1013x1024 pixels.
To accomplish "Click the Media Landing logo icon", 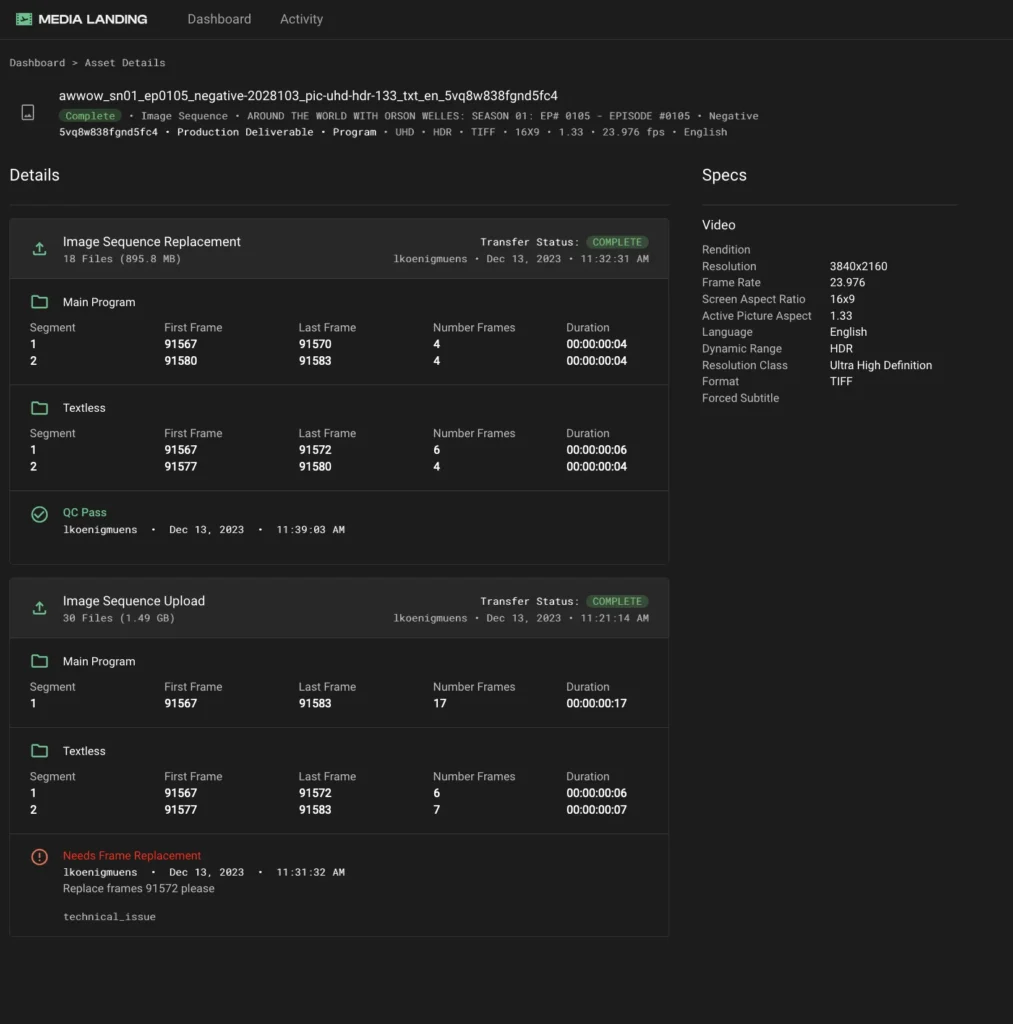I will coord(24,19).
